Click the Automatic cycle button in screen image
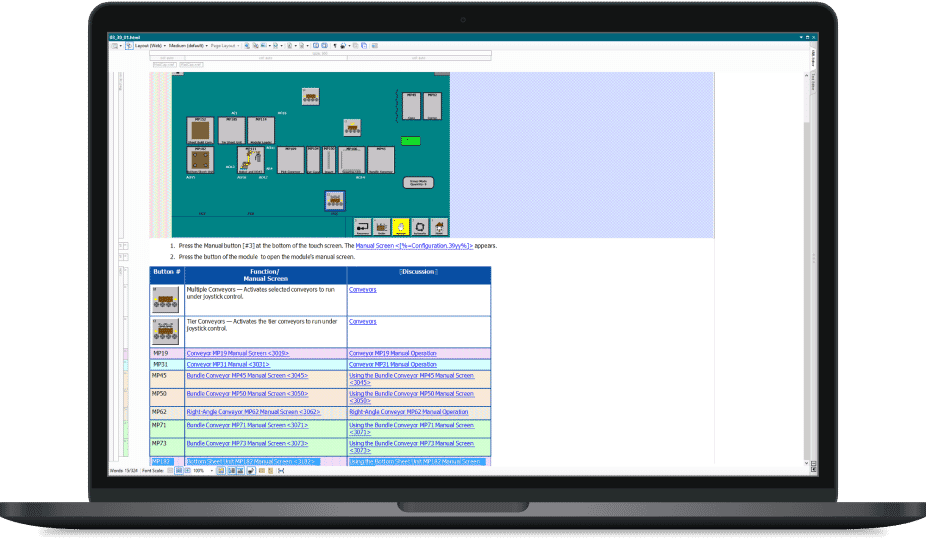This screenshot has height=540, width=926. pos(420,227)
